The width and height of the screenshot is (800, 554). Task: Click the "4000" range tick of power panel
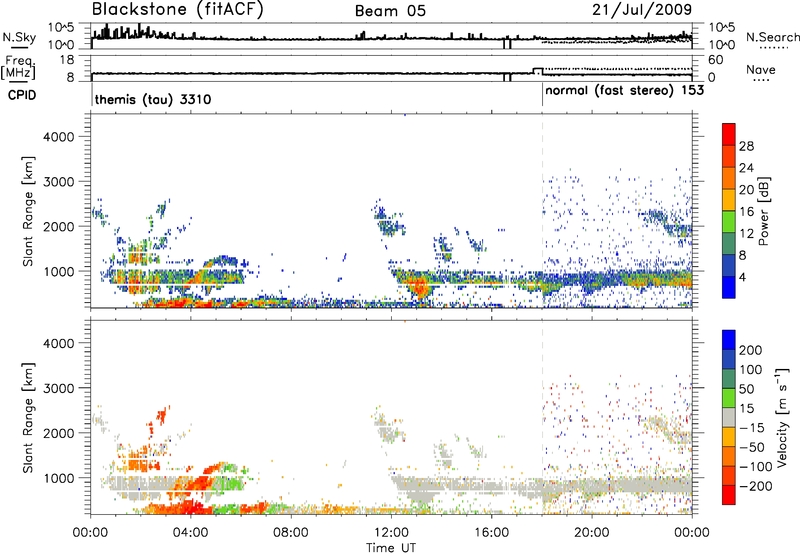58,137
